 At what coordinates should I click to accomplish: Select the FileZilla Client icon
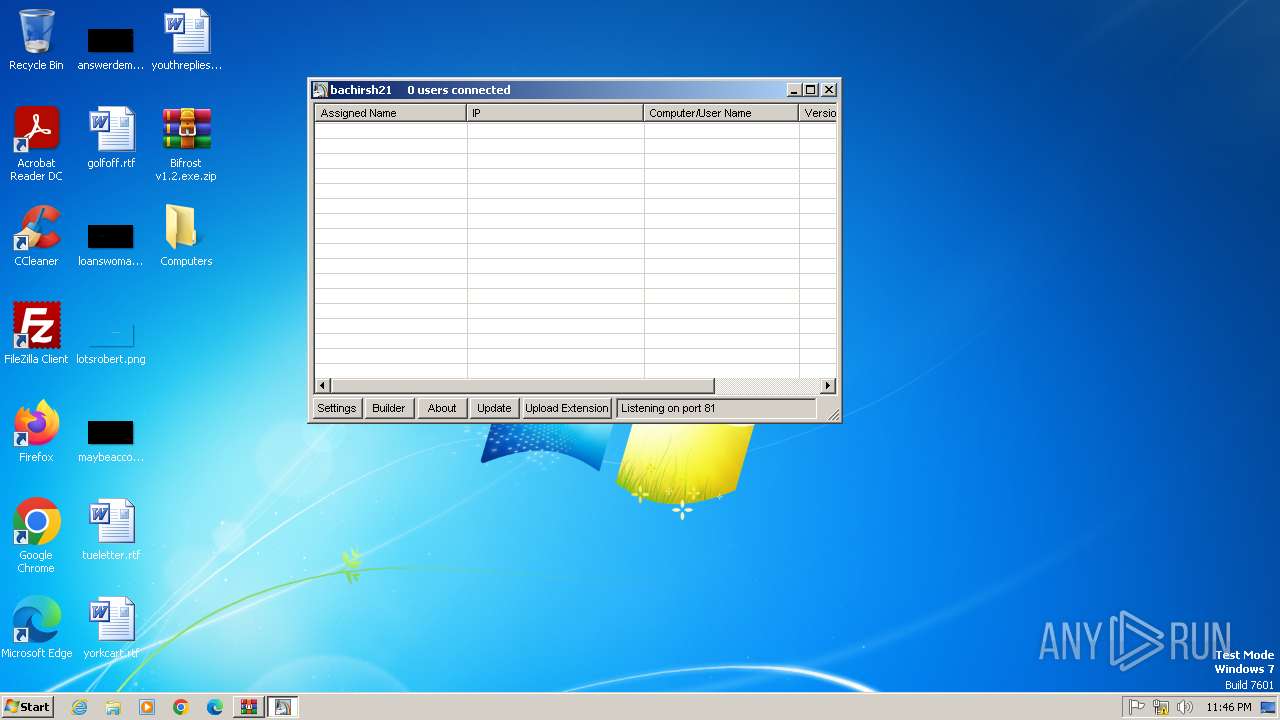tap(36, 334)
